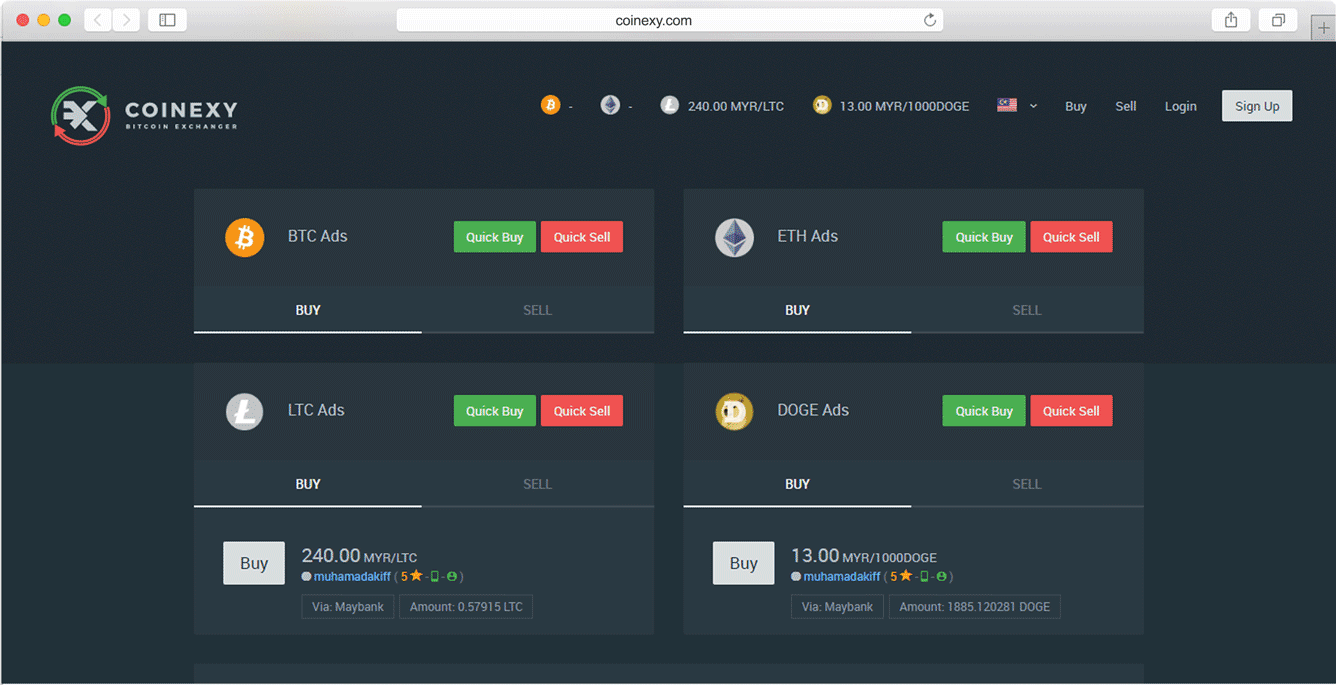This screenshot has height=685, width=1336.
Task: Click the Ethereum price icon in the header
Action: click(x=610, y=105)
